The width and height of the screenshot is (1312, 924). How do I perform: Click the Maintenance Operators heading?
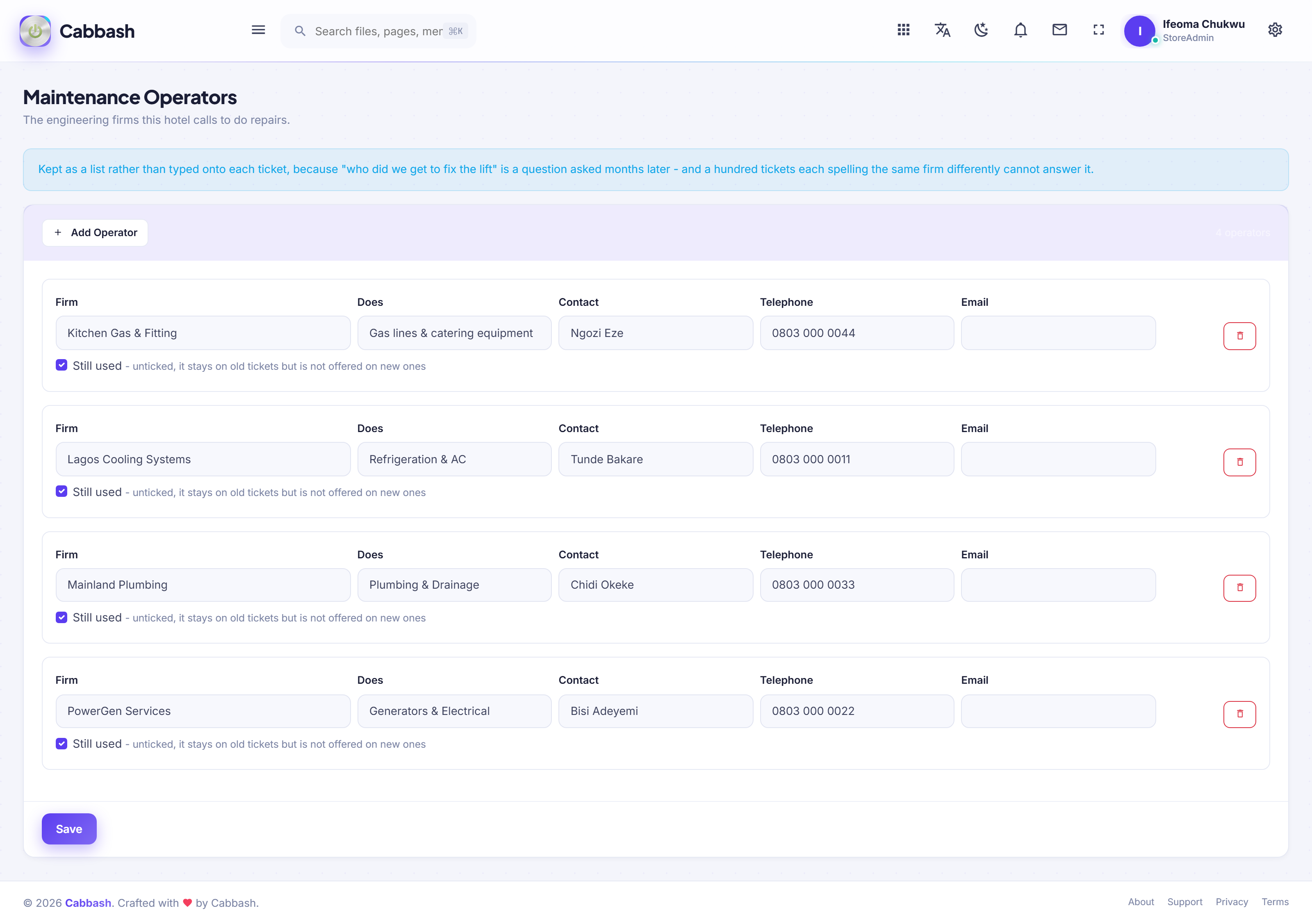pyautogui.click(x=130, y=97)
